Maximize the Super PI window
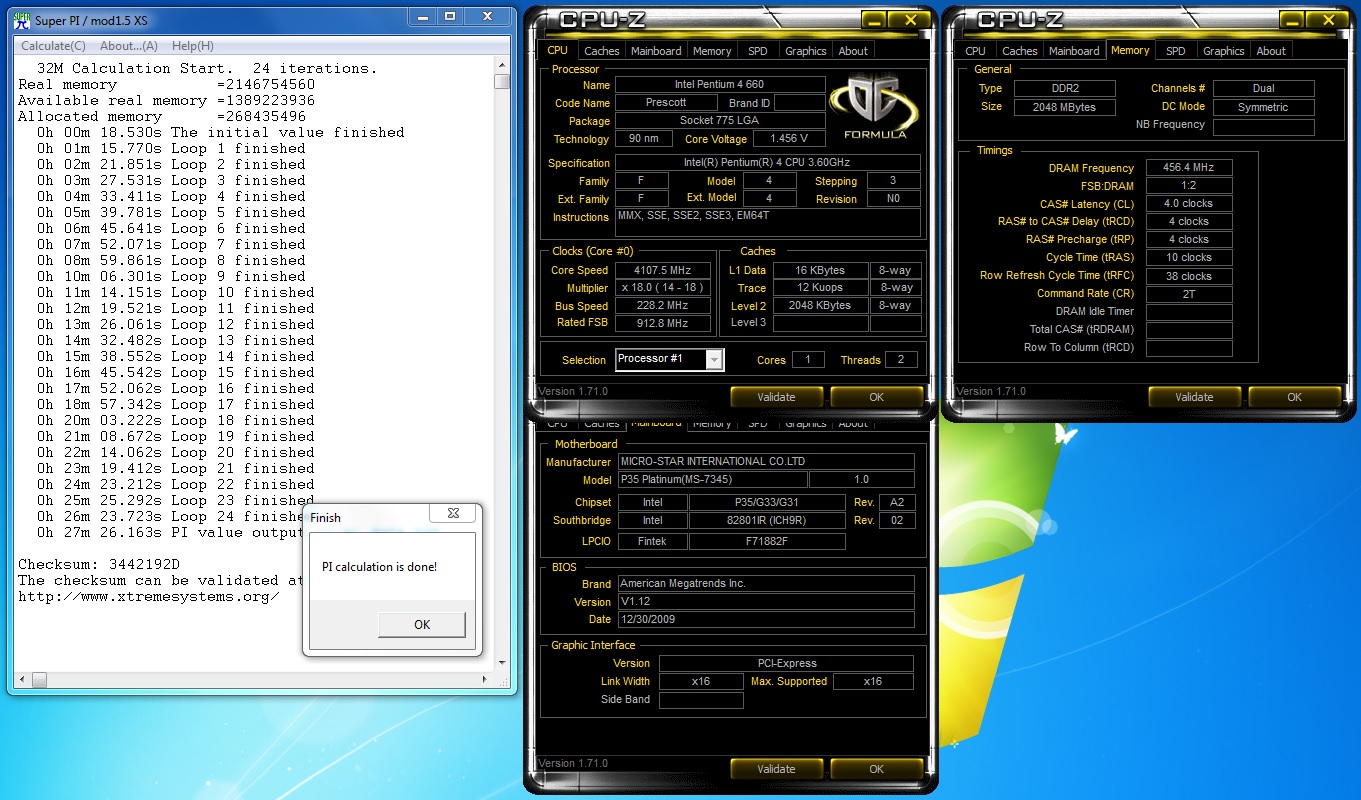Screen dimensions: 1361x800 (x=450, y=16)
